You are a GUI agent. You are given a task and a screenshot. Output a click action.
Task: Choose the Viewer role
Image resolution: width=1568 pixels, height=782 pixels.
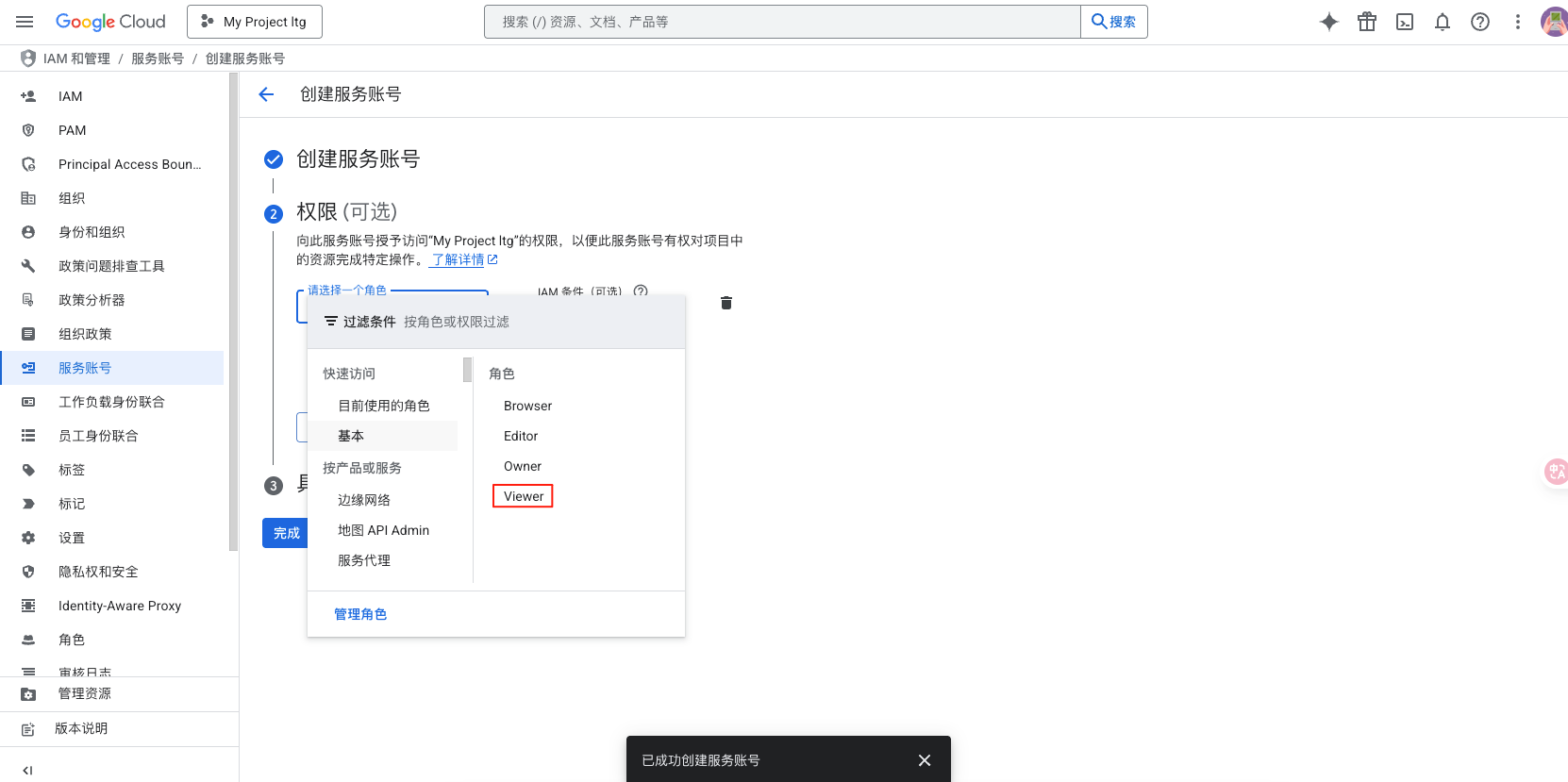[524, 496]
